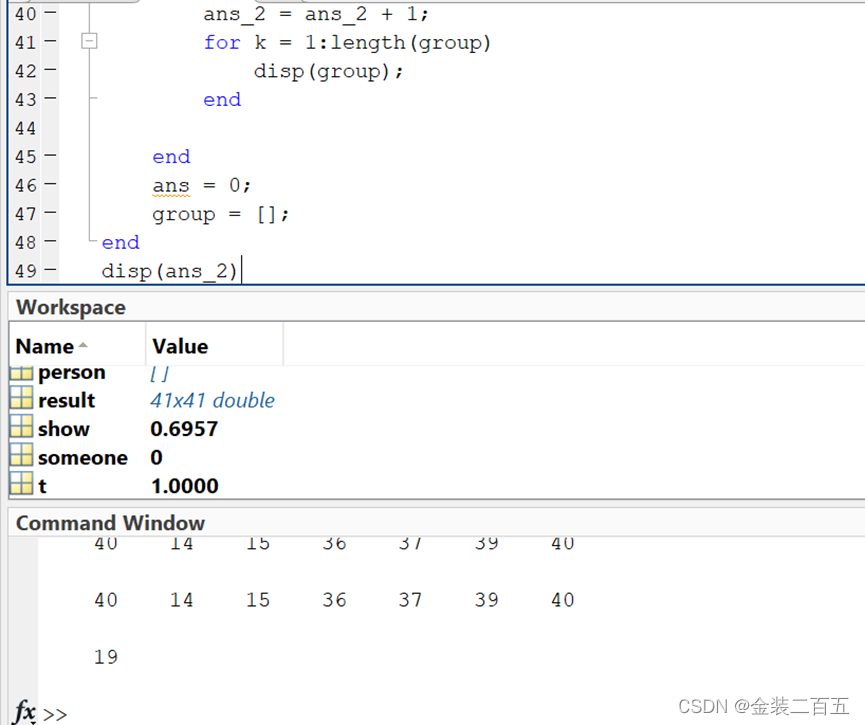This screenshot has width=865, height=725.
Task: Click the value 1.0000 of t
Action: point(185,486)
